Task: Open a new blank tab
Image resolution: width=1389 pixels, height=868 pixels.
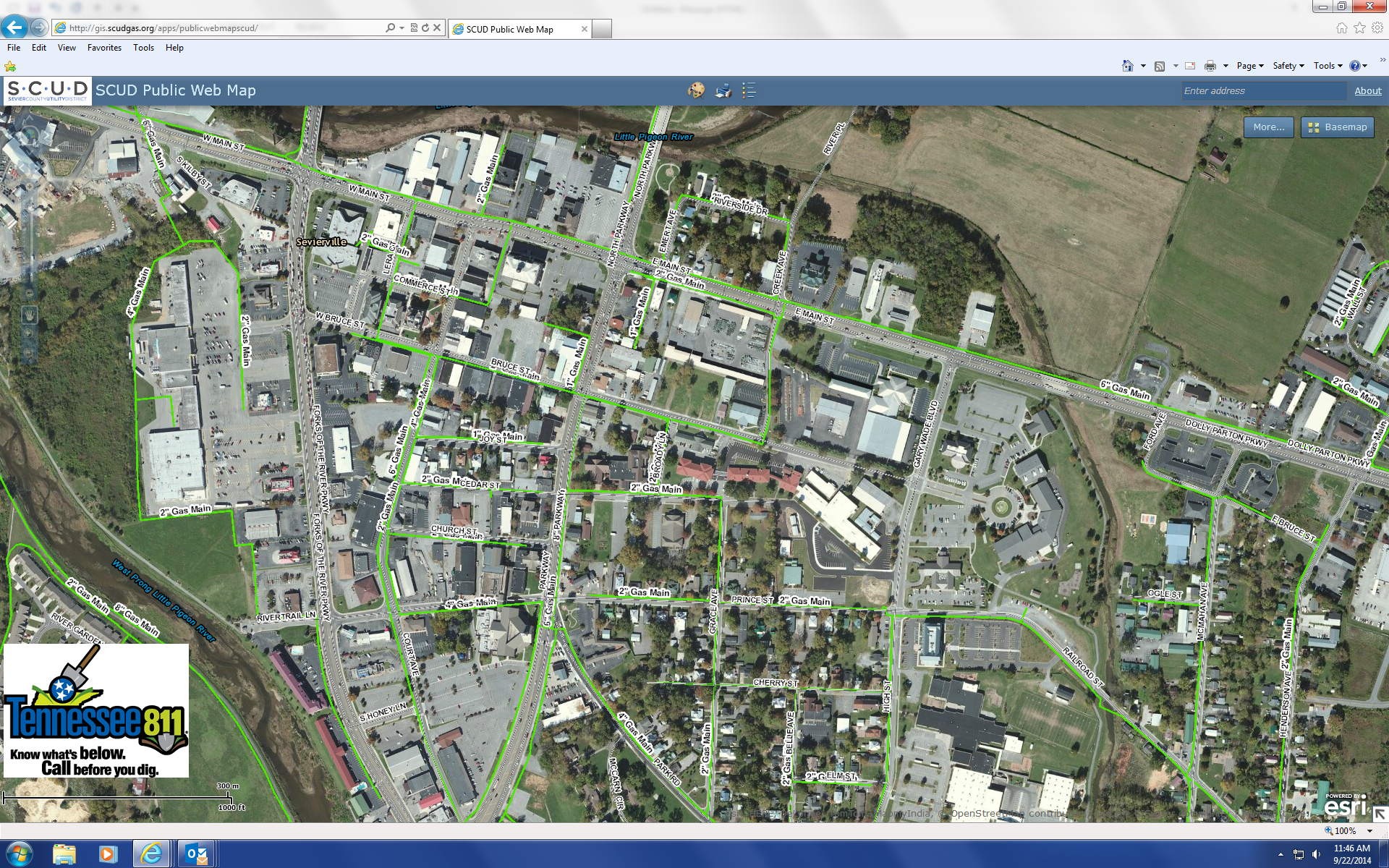Action: tap(602, 29)
